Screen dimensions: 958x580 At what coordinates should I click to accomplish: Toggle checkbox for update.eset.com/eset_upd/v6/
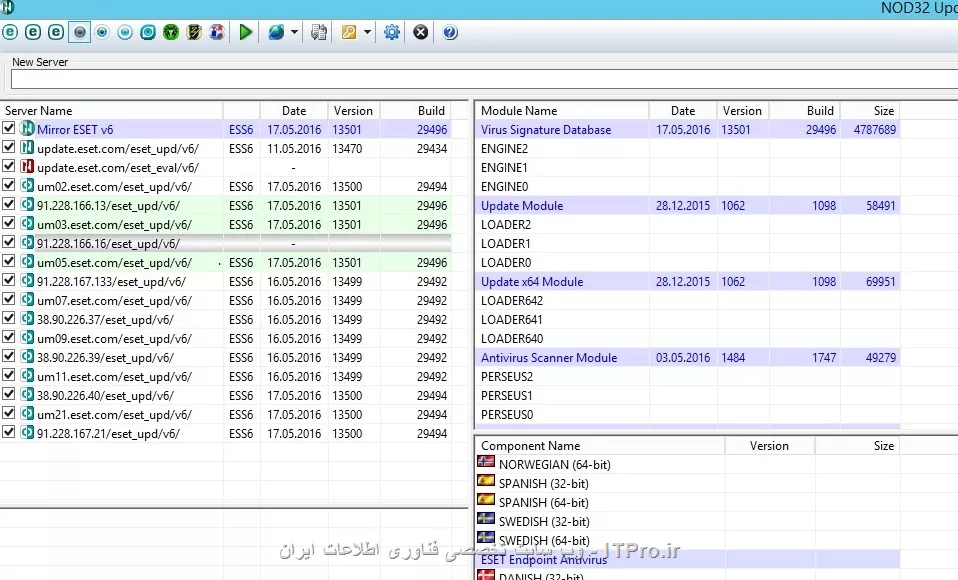coord(9,147)
